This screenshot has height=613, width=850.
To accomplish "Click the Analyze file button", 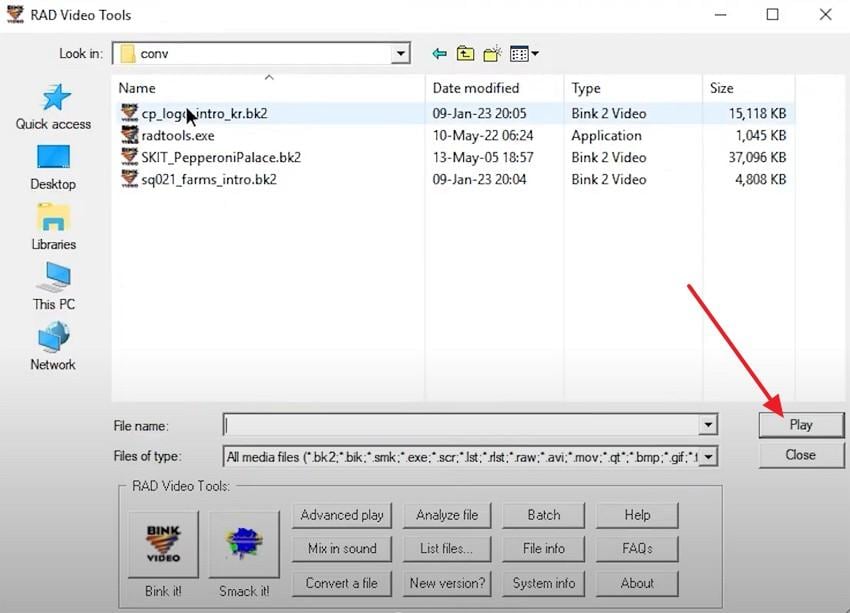I will [x=447, y=515].
